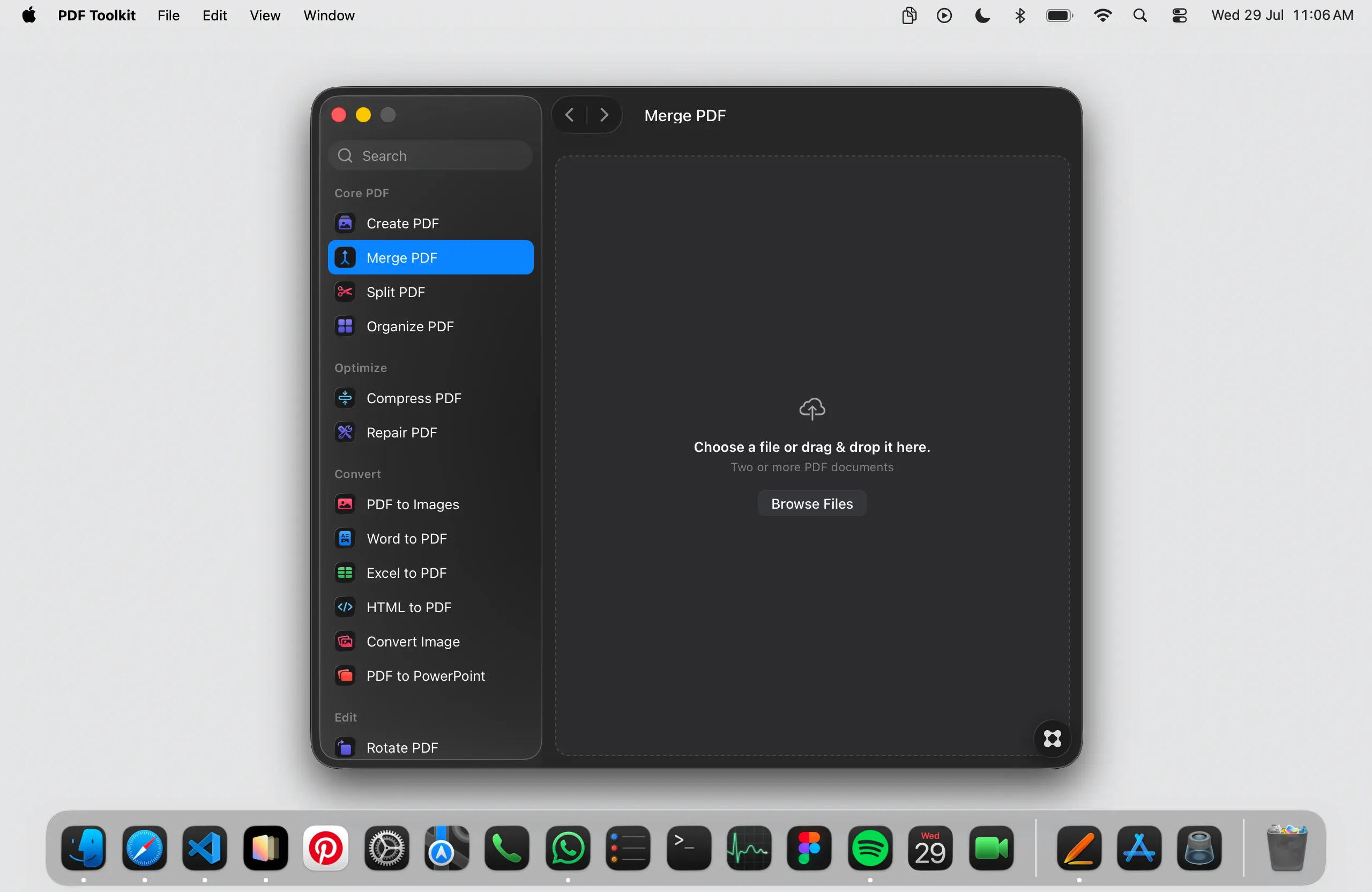The height and width of the screenshot is (892, 1372).
Task: Open Figma from the Dock
Action: click(809, 848)
